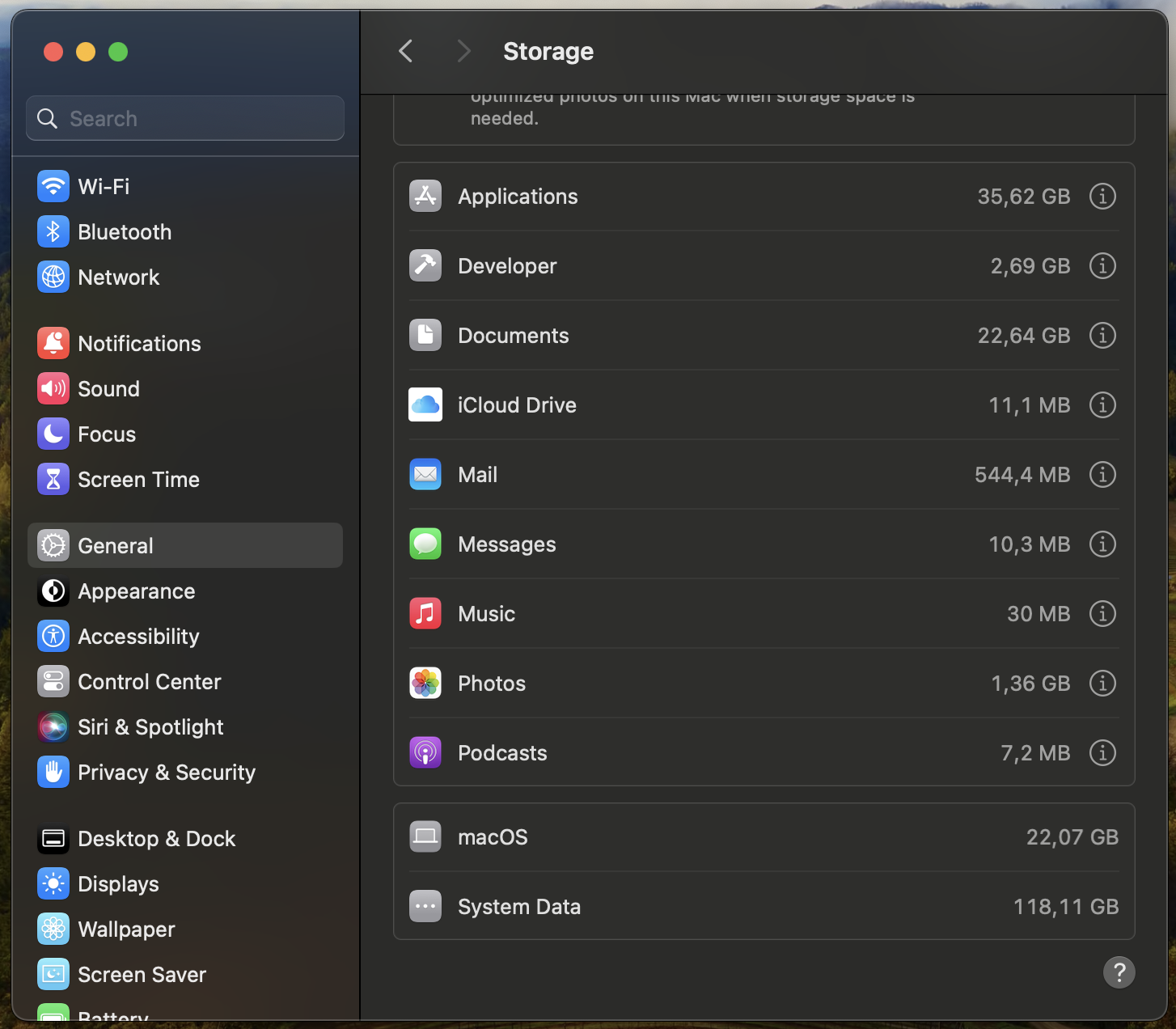The image size is (1176, 1029).
Task: Open the Storage help button
Action: tap(1119, 972)
